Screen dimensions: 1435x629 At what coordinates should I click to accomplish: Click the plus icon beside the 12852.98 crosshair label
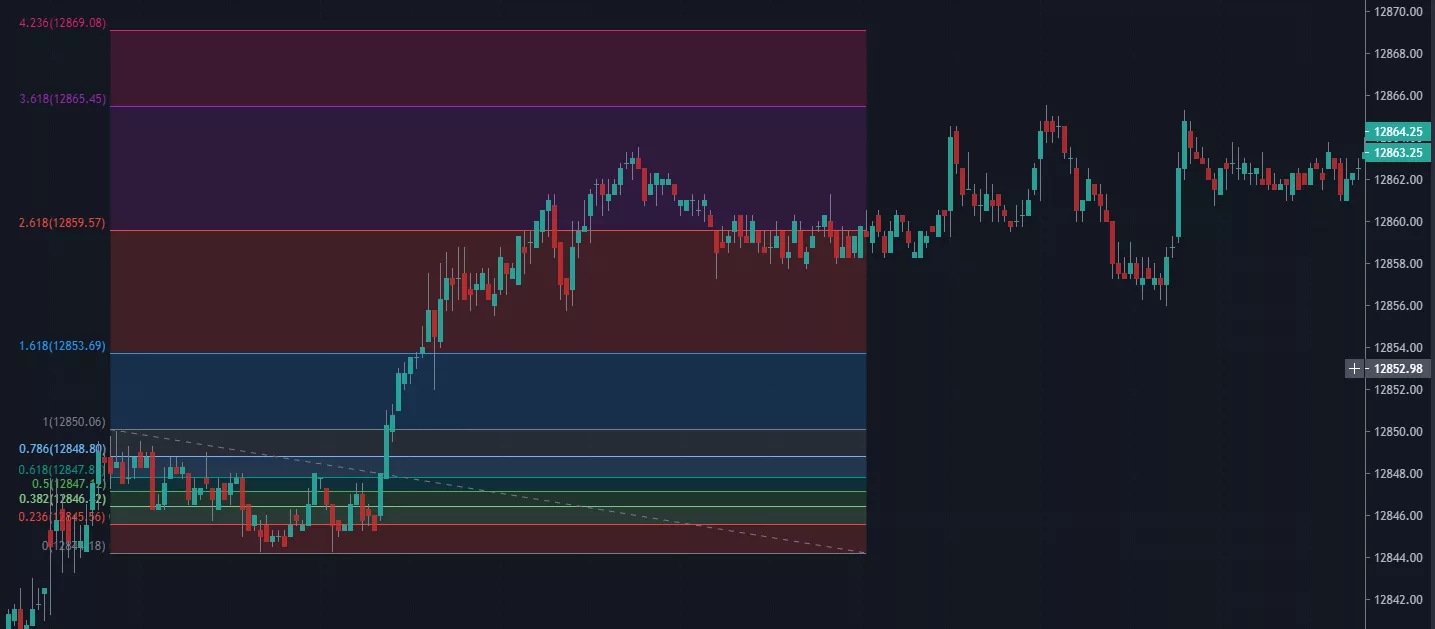(1354, 369)
